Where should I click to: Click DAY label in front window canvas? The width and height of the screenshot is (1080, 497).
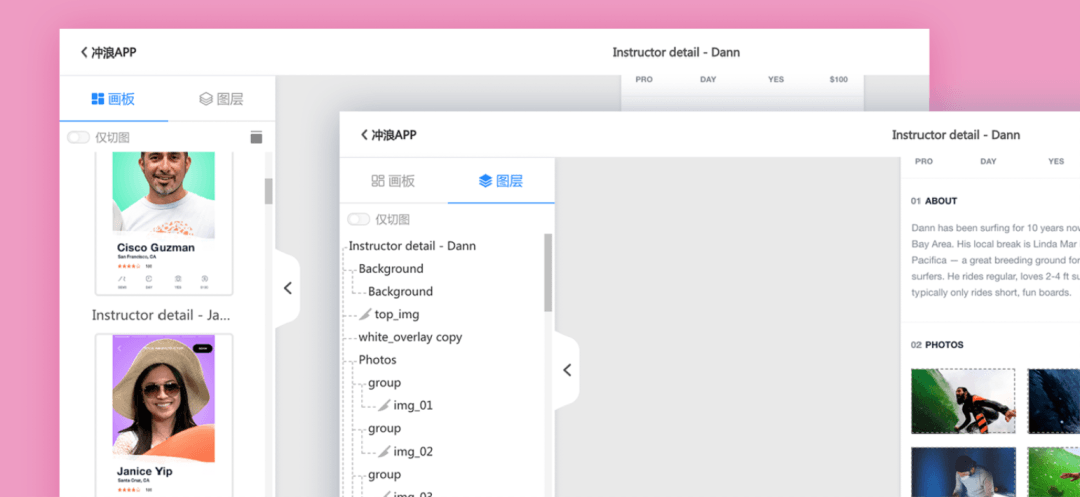coord(988,161)
